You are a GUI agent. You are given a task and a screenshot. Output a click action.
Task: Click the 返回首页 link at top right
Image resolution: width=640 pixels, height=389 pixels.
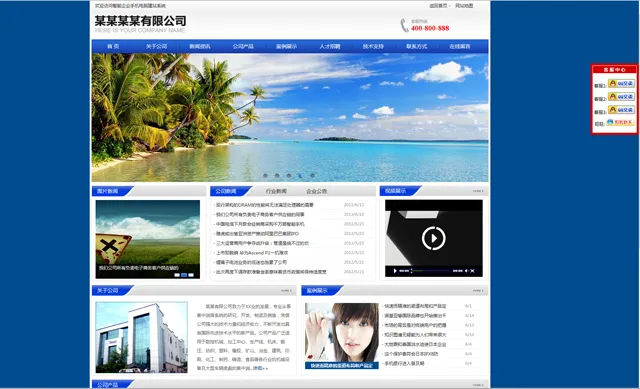(438, 6)
